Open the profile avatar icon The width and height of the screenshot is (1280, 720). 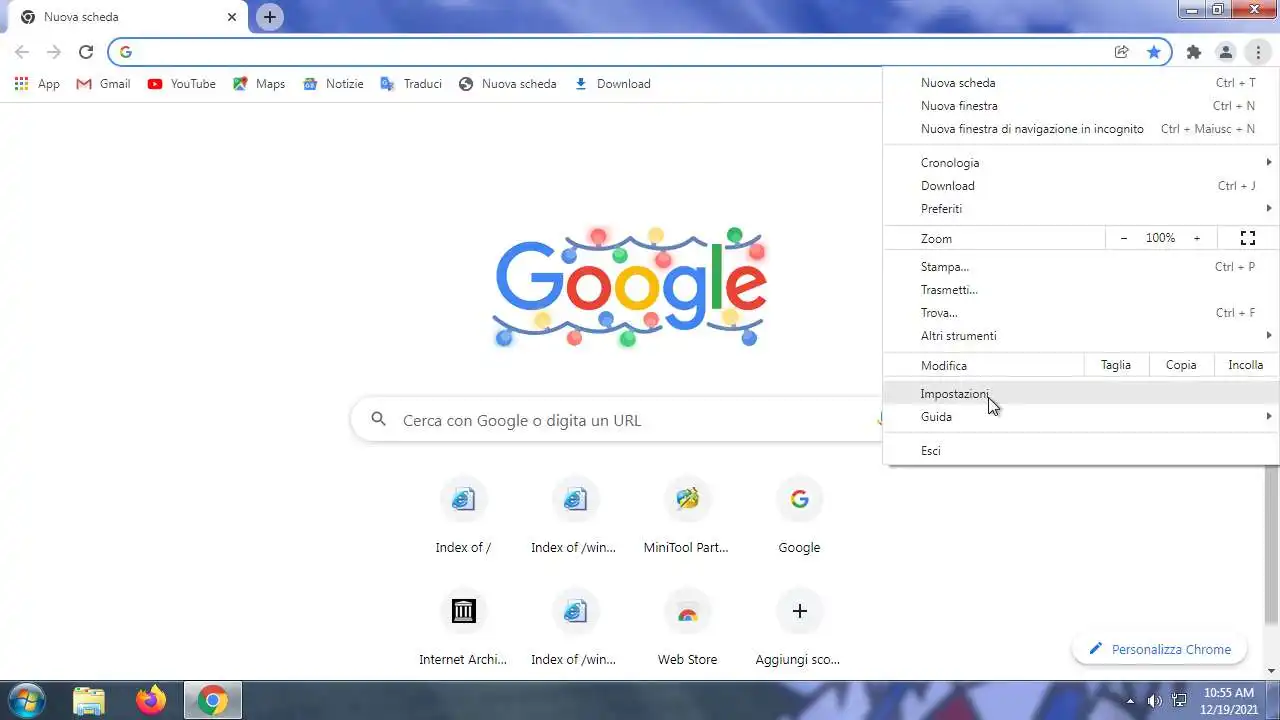[1225, 52]
